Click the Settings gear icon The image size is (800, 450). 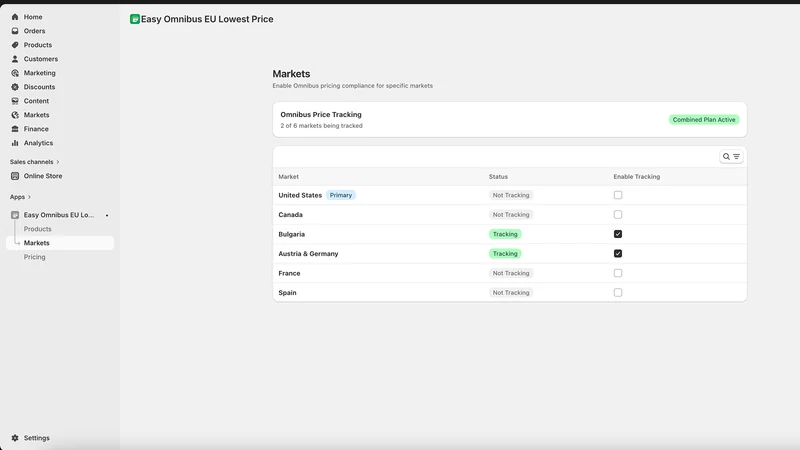[15, 438]
